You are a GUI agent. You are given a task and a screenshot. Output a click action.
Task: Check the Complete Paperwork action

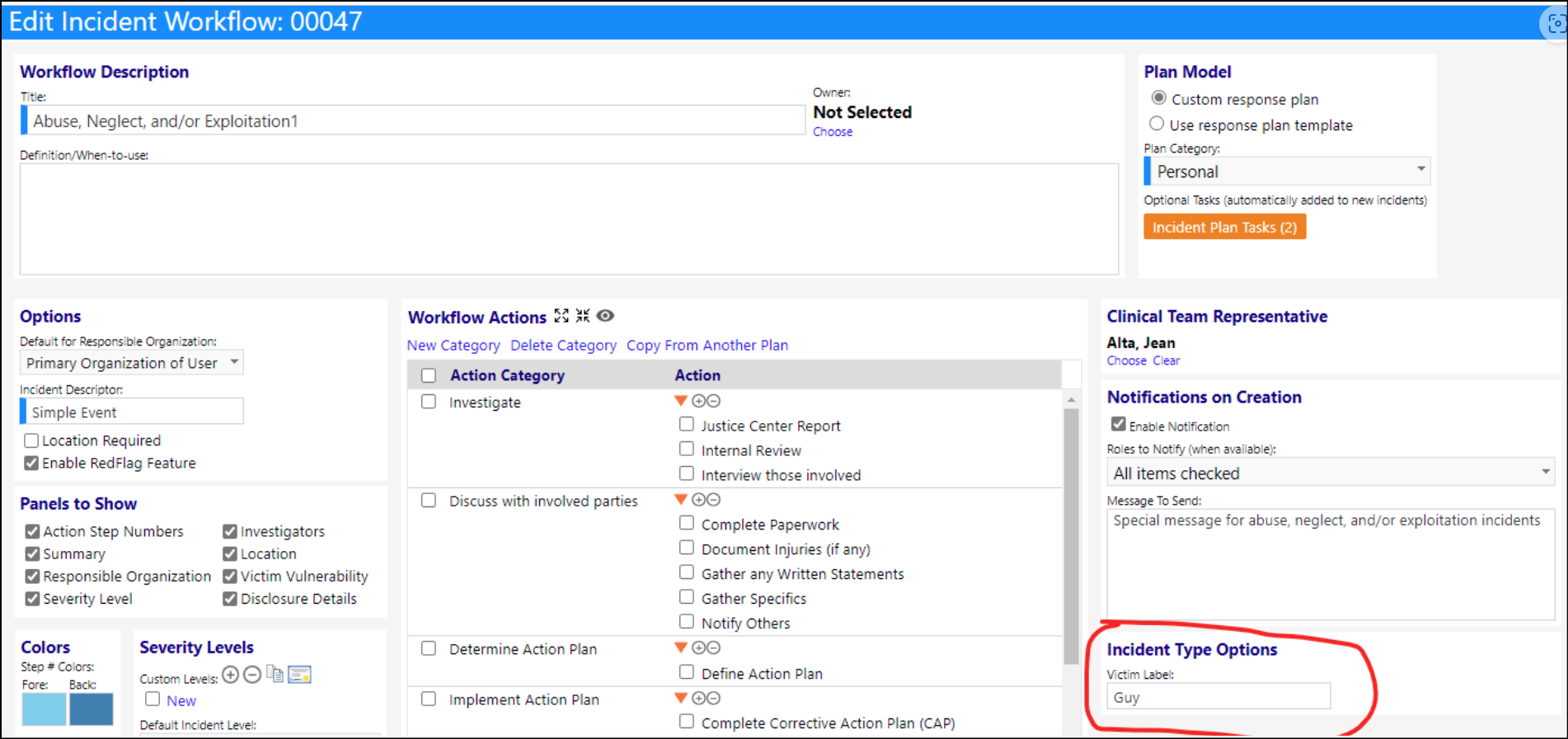point(686,523)
